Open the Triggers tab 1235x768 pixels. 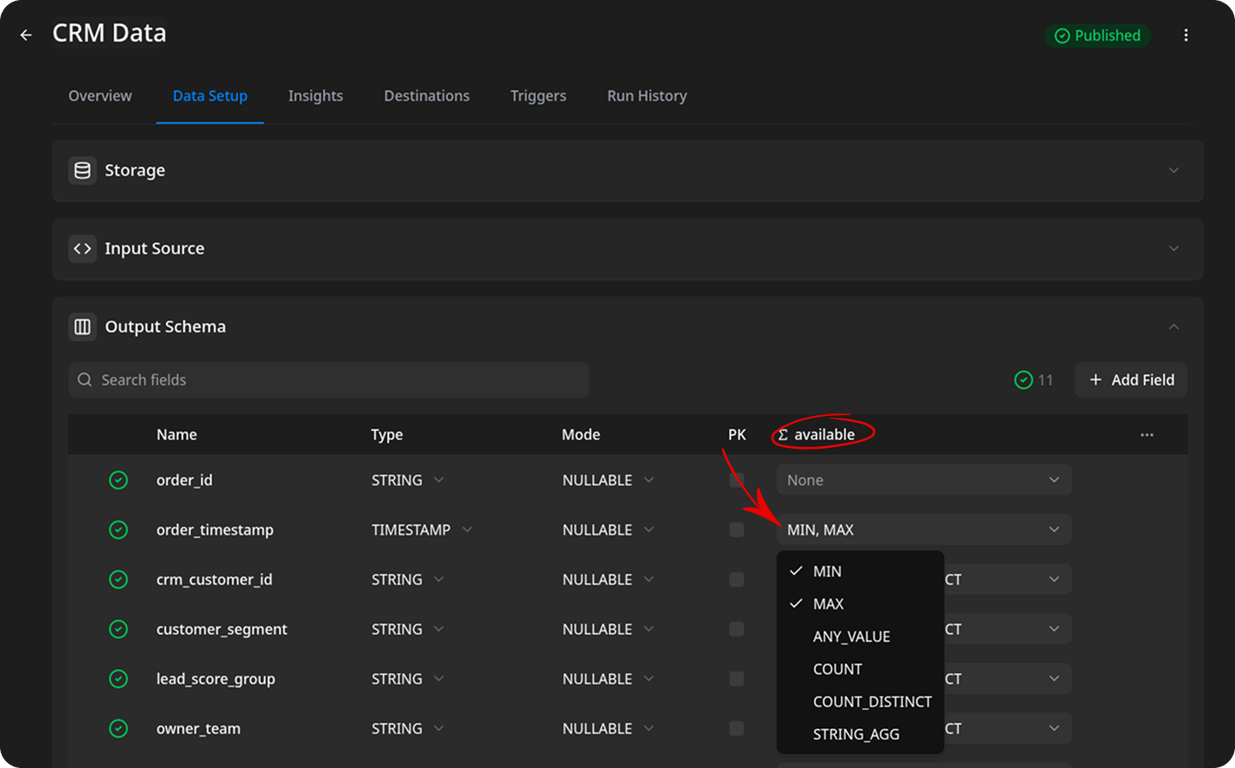[538, 96]
